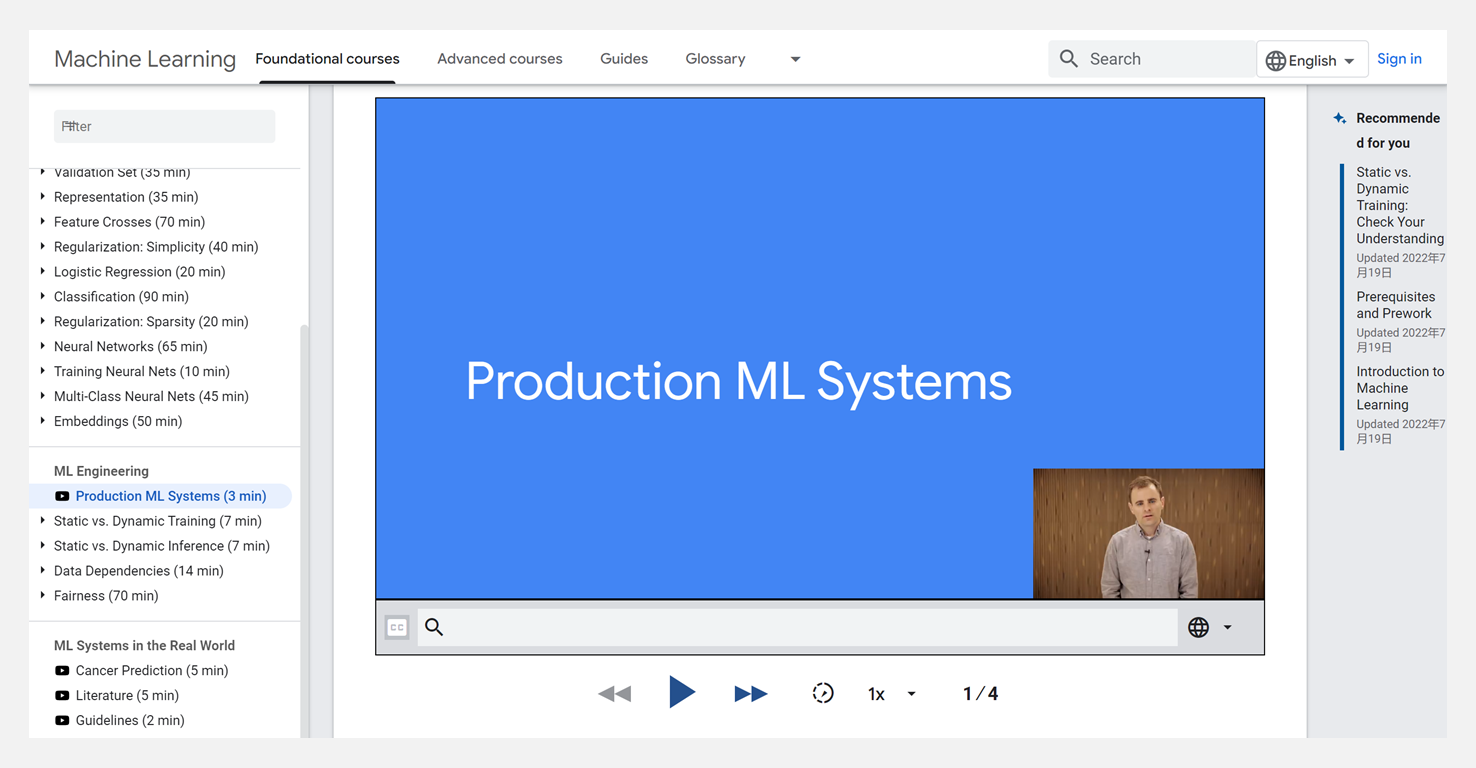Click the presenter video thumbnail

[1148, 533]
